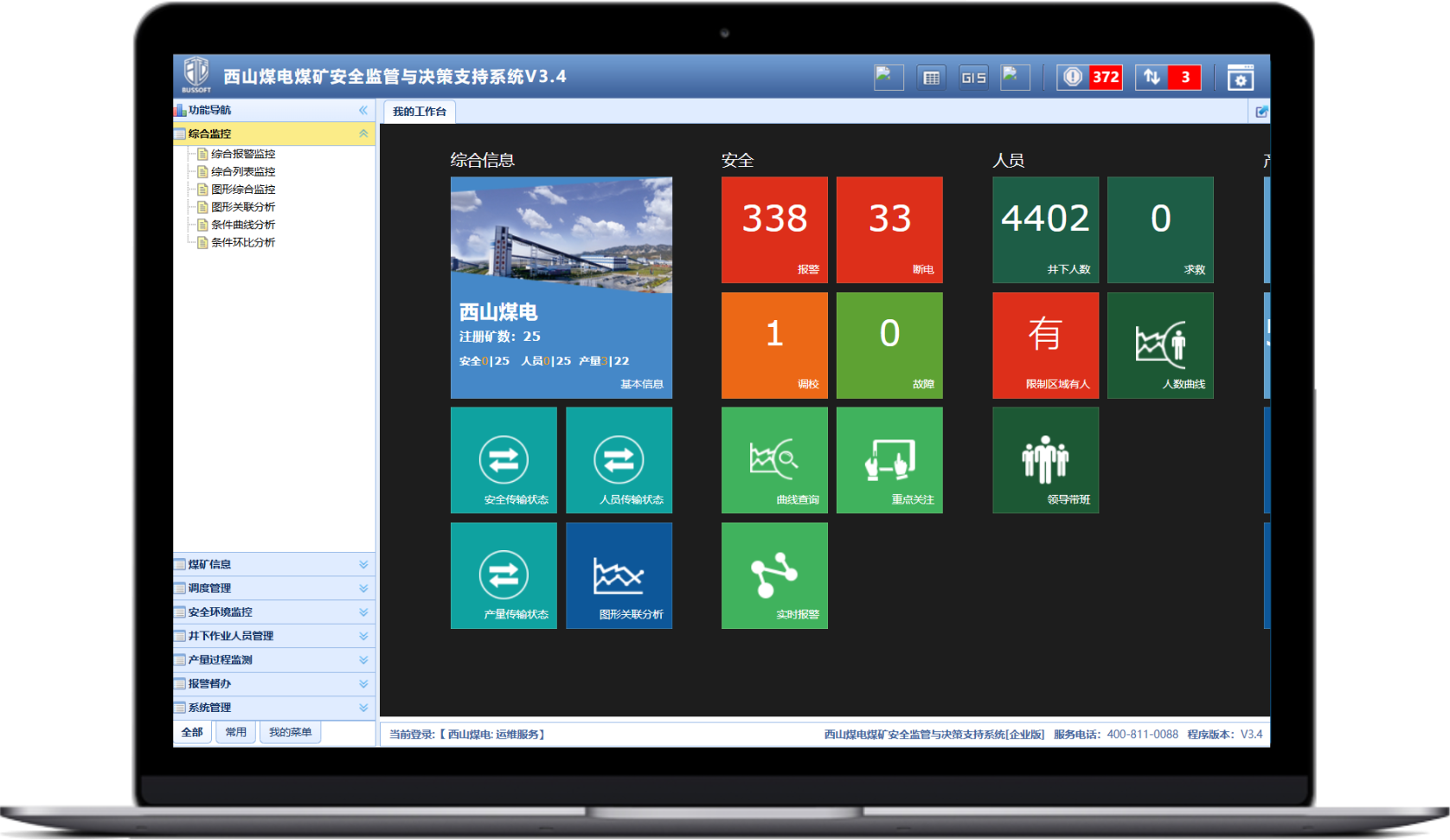
Task: Open 图形综合监控 in the tree
Action: [x=243, y=189]
